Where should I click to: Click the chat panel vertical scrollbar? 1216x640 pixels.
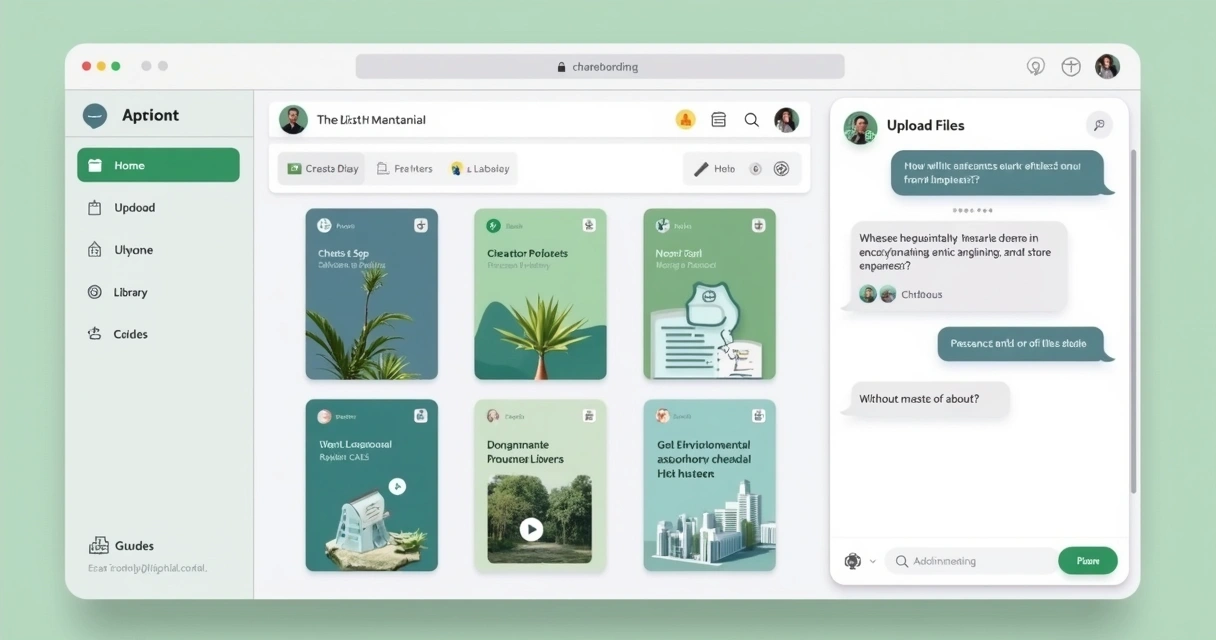point(1133,320)
